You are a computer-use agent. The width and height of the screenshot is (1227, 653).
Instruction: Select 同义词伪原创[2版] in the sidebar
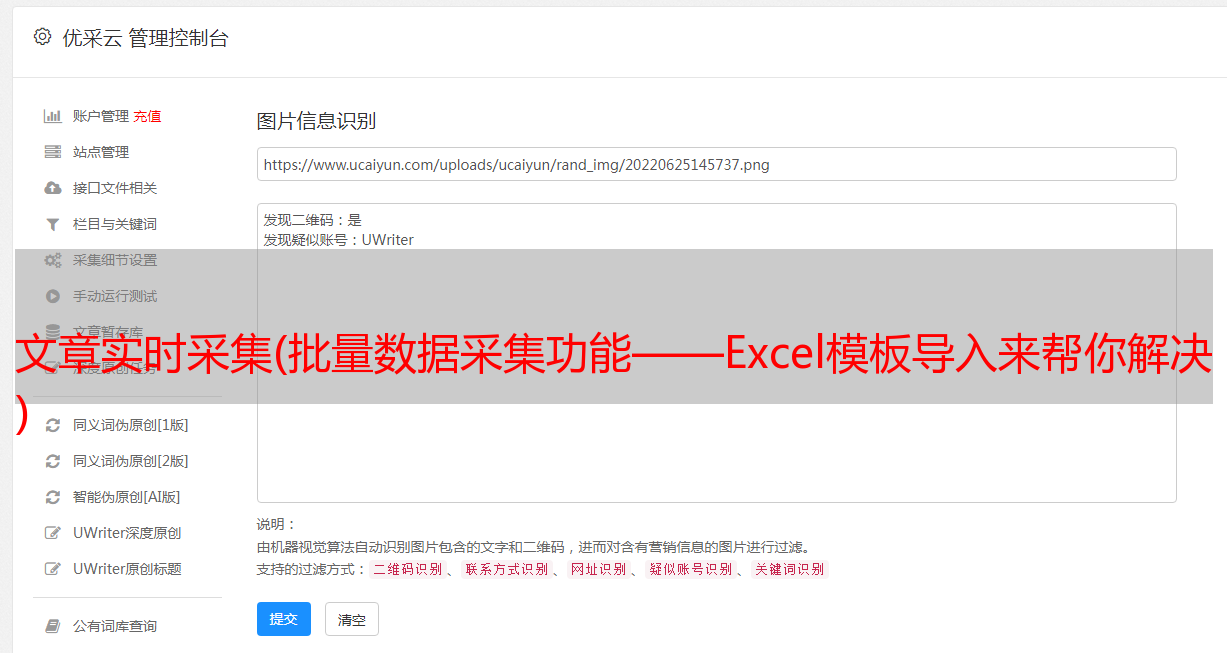click(x=130, y=461)
